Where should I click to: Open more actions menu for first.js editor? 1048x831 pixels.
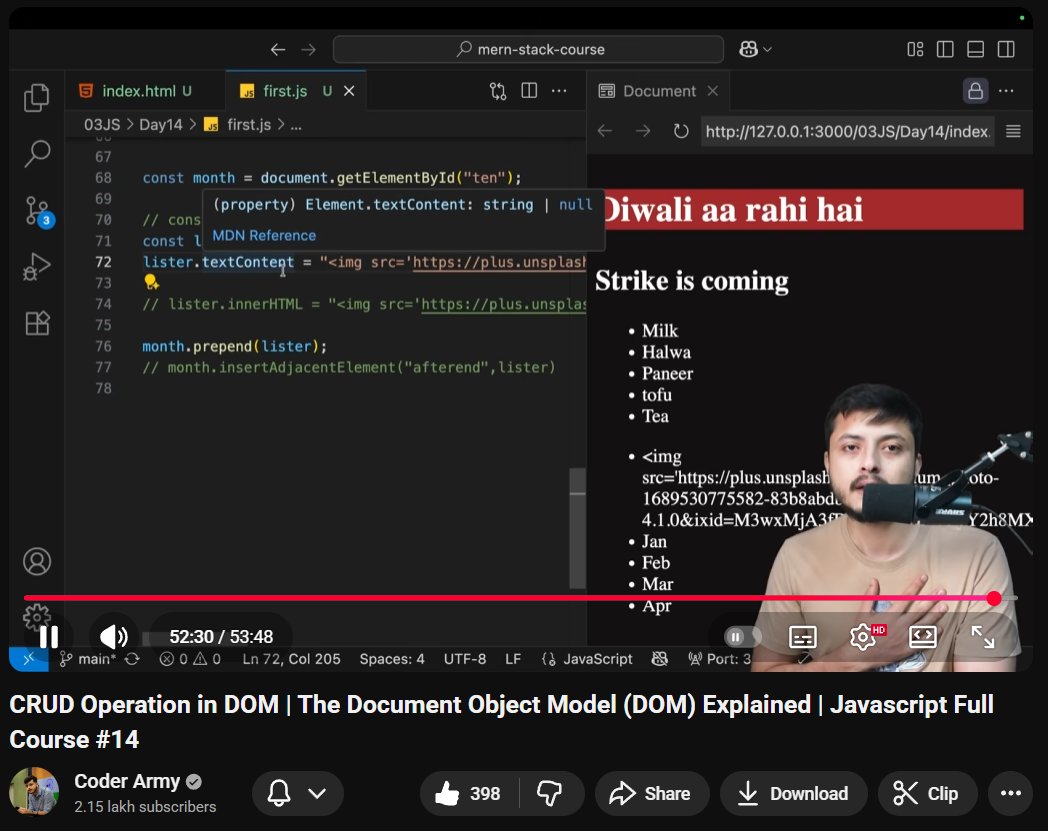click(559, 91)
